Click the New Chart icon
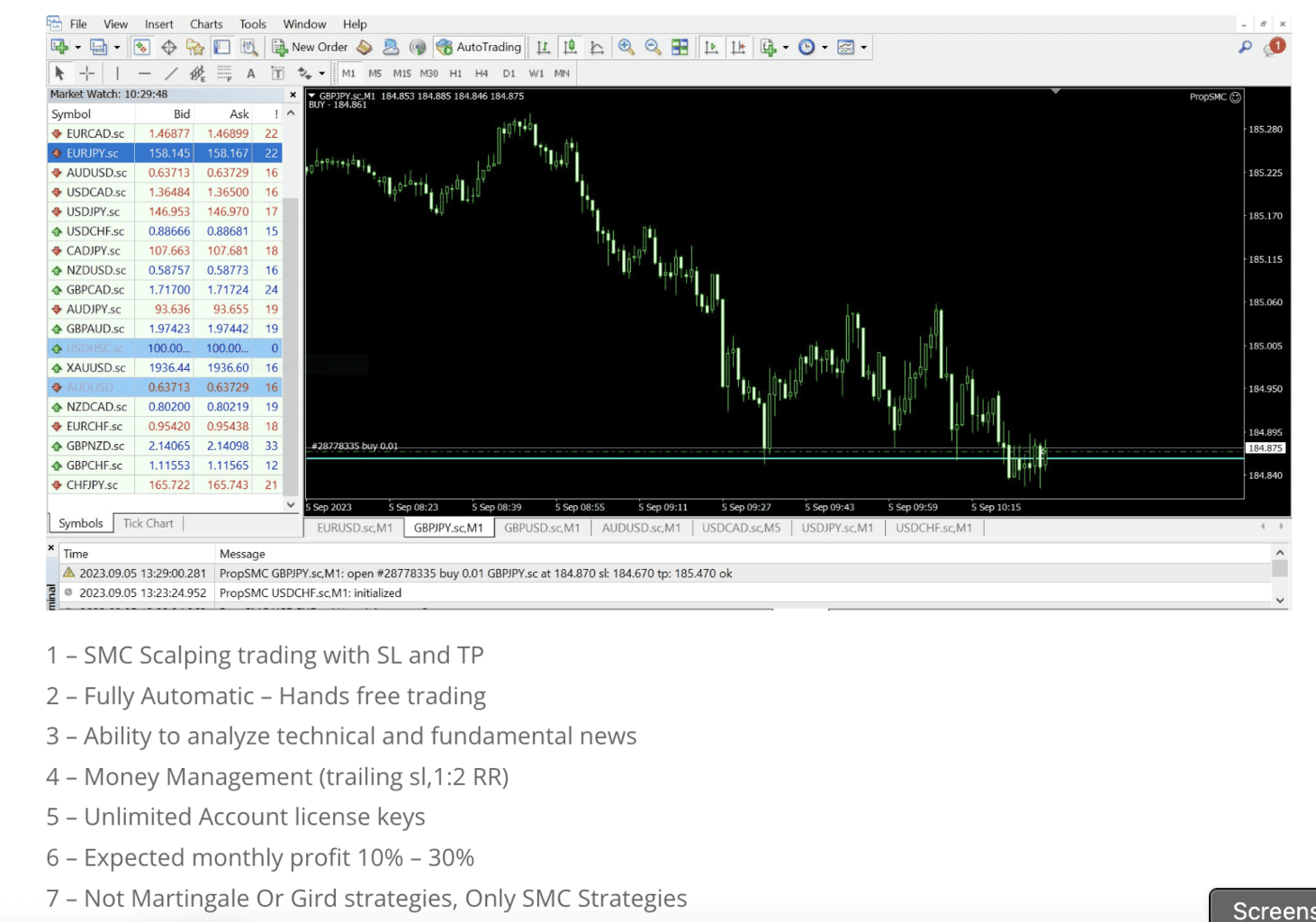Viewport: 1316px width, 922px height. (59, 47)
